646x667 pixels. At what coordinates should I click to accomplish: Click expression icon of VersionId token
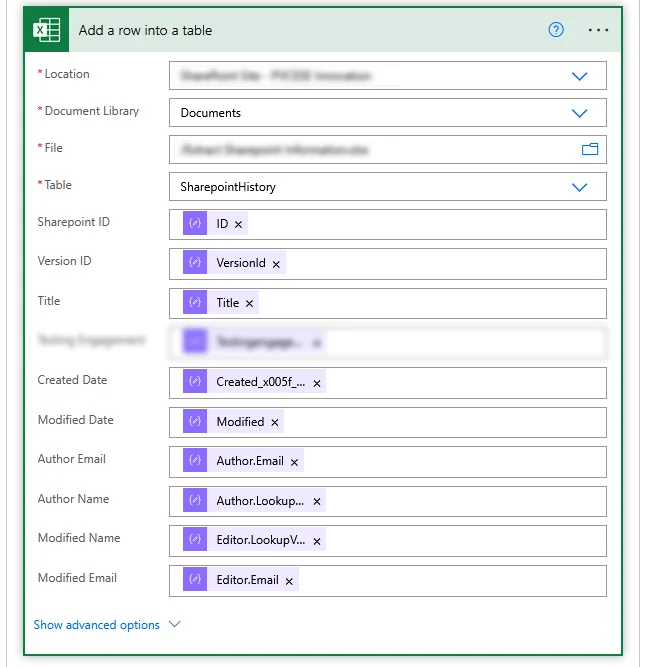pos(195,262)
